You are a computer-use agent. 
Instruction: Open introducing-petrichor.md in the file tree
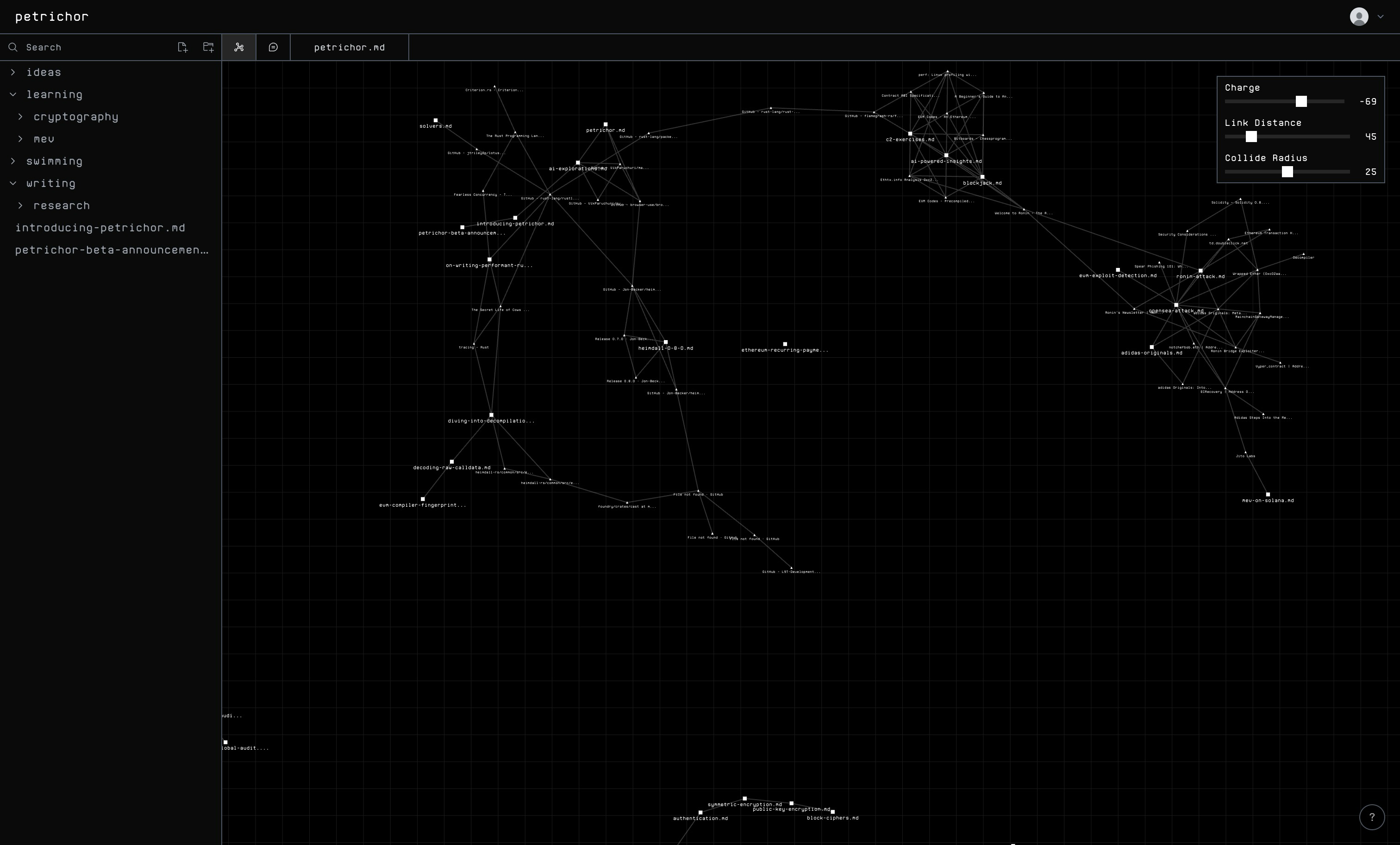coord(100,228)
